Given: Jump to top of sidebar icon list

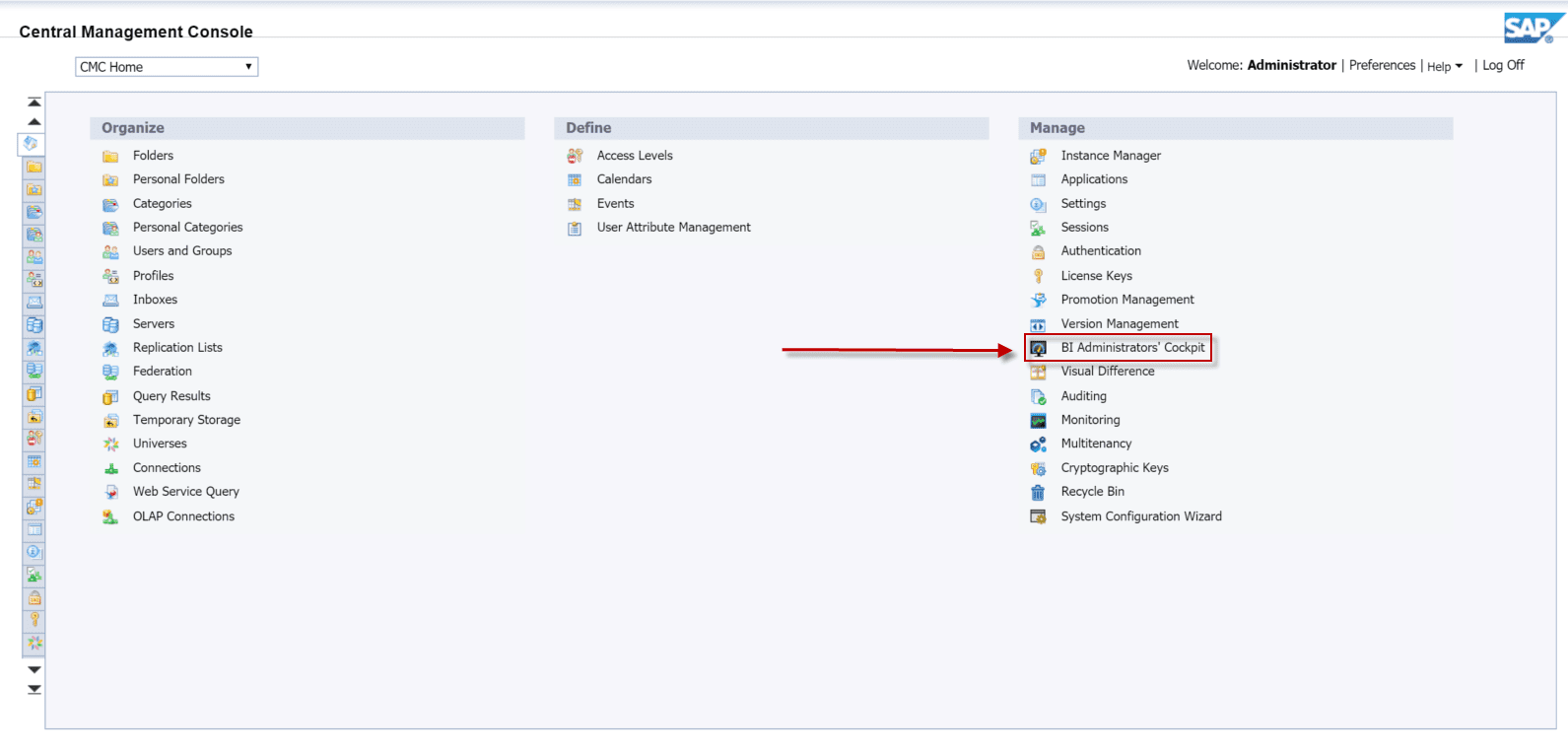Looking at the screenshot, I should click(34, 102).
